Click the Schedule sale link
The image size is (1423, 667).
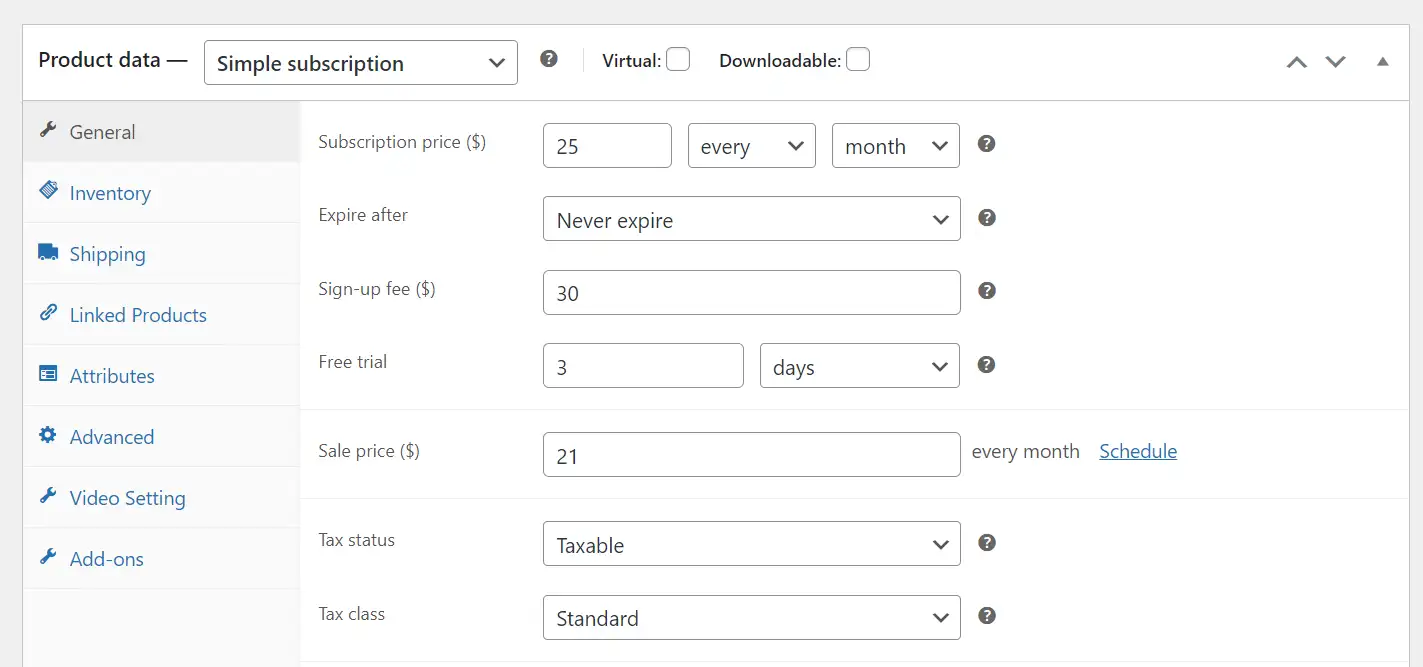coord(1138,451)
